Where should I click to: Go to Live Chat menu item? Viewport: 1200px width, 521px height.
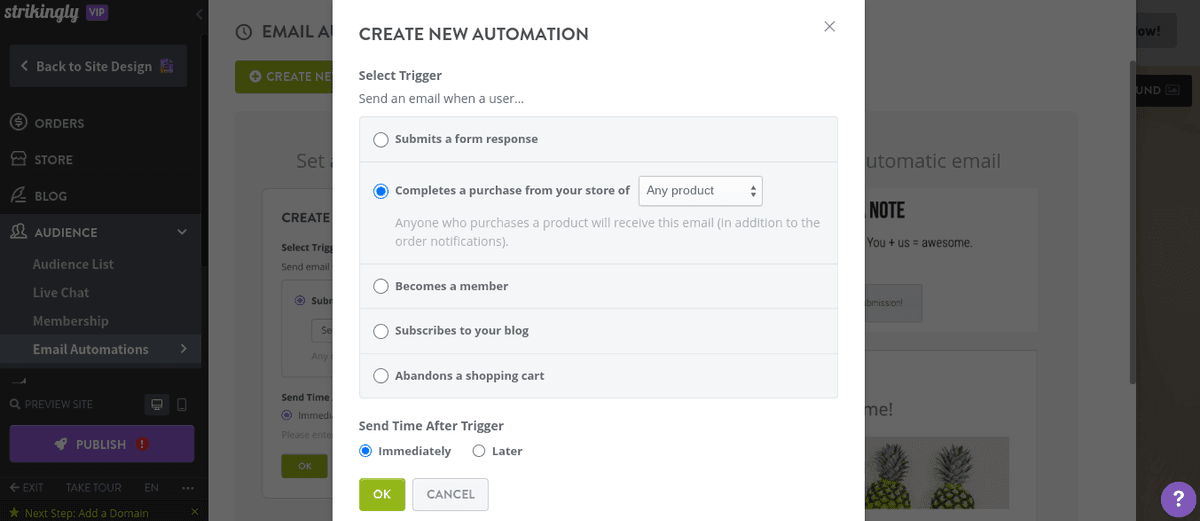click(61, 292)
